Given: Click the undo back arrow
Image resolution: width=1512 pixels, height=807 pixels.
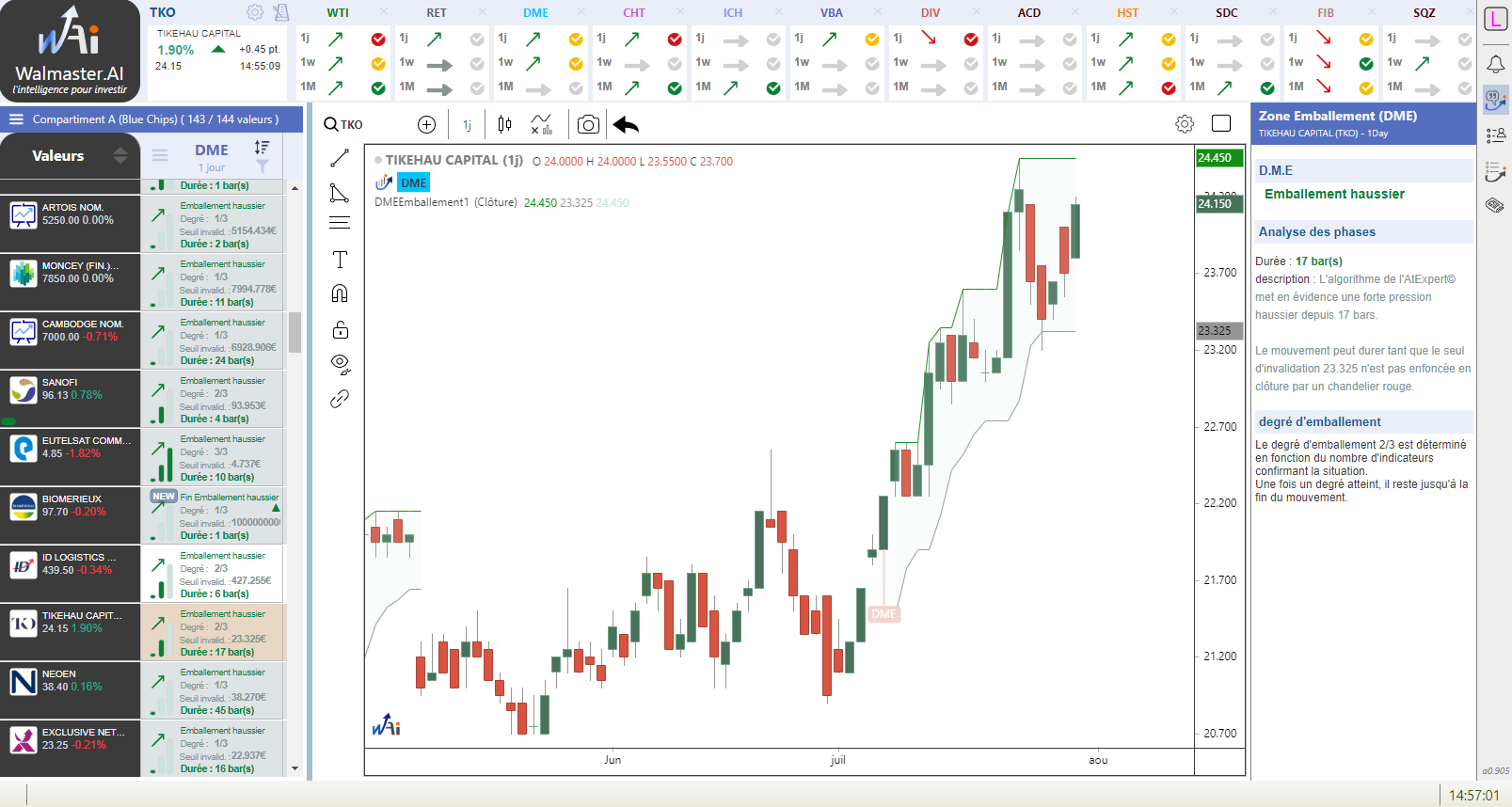Looking at the screenshot, I should (626, 125).
